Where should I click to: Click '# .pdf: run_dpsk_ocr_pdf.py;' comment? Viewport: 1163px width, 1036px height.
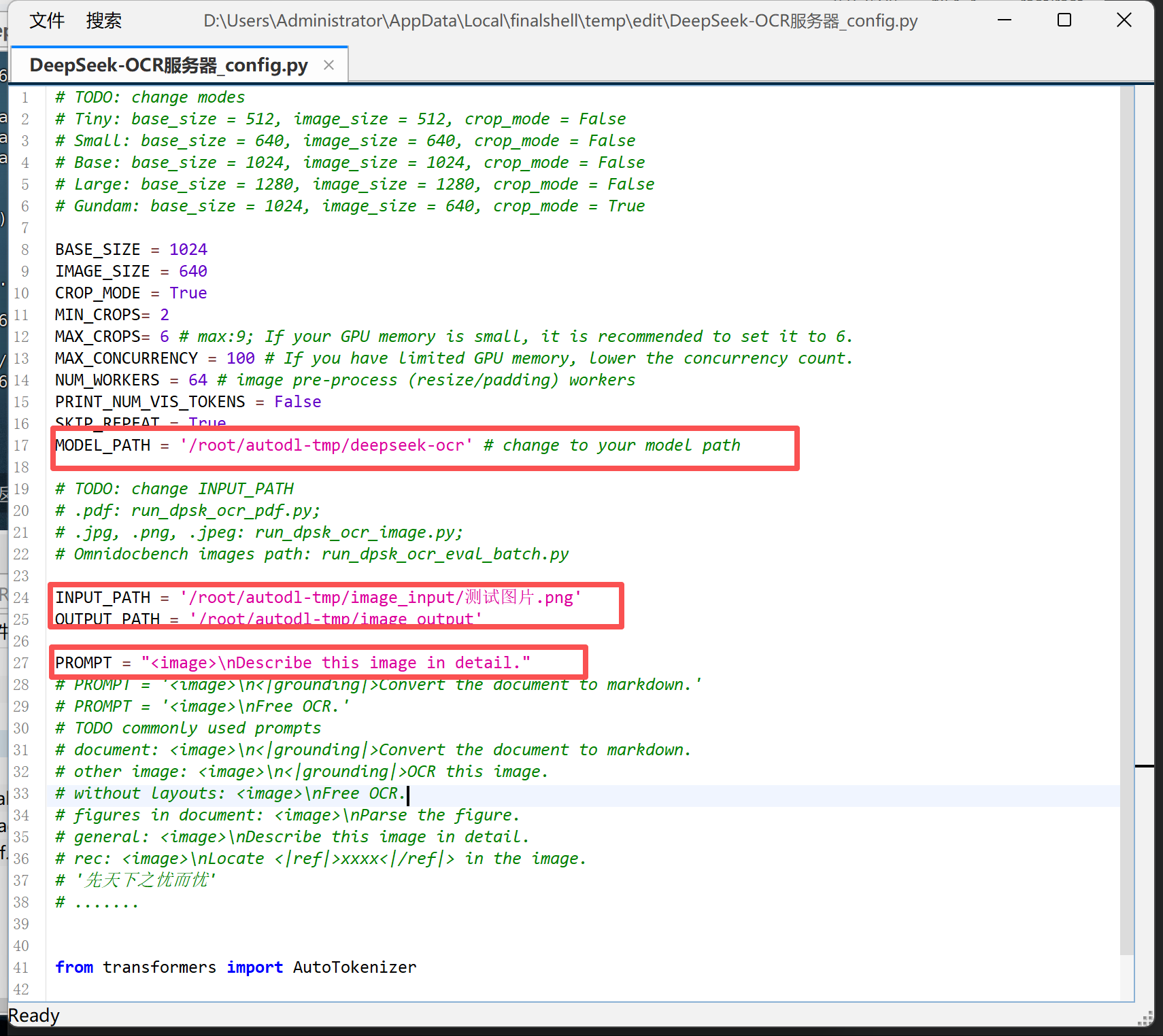click(188, 511)
